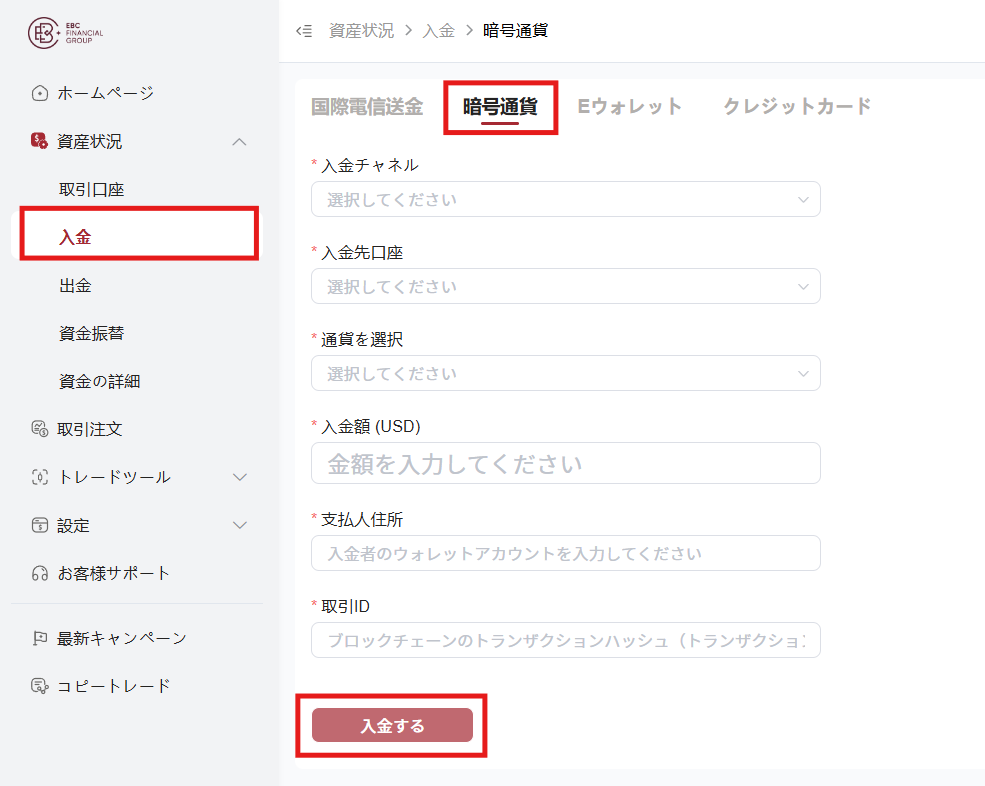Expand the トレードツール chevron
The height and width of the screenshot is (786, 985).
click(x=239, y=477)
